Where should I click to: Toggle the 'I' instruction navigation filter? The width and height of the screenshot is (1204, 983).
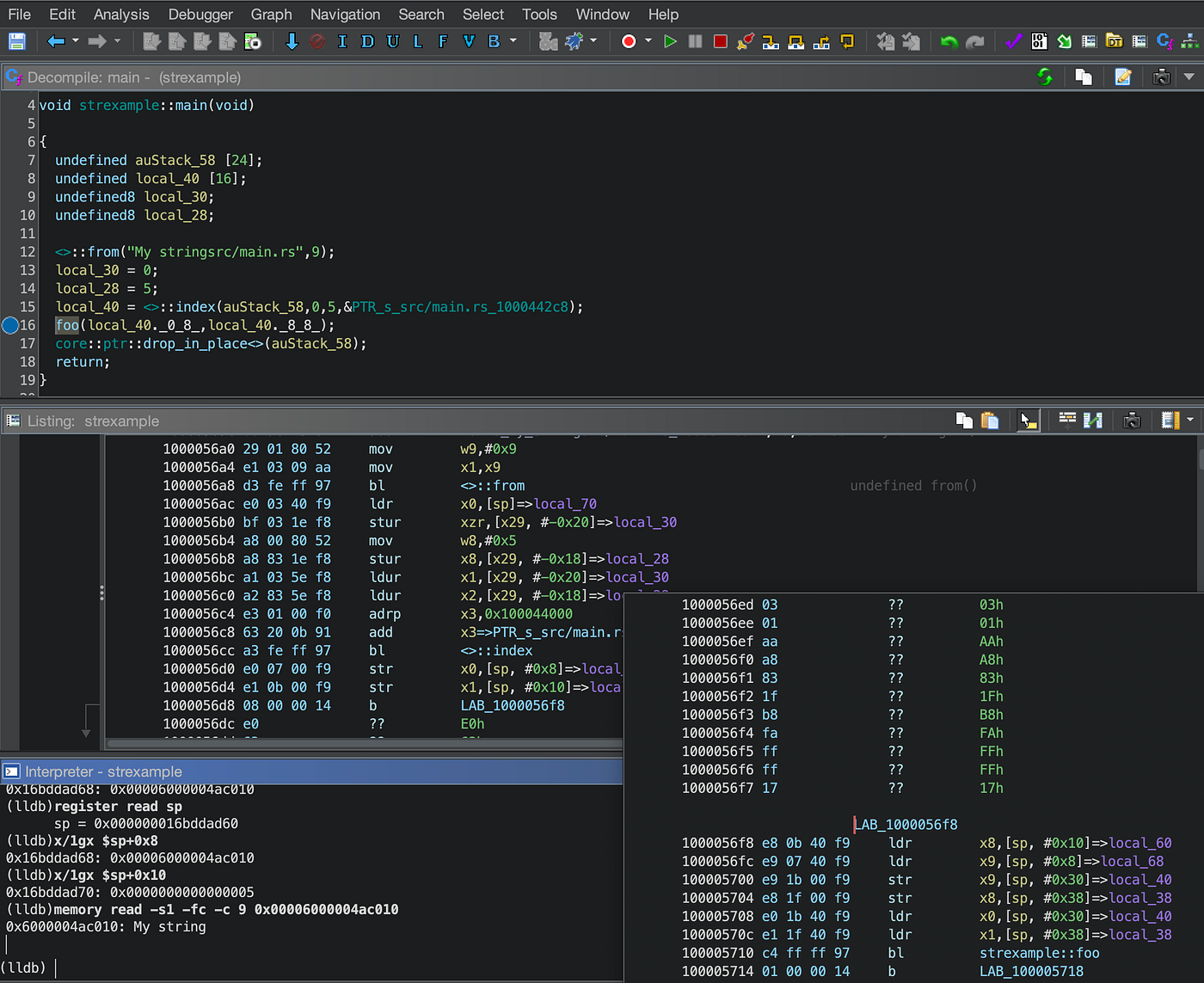(x=342, y=41)
